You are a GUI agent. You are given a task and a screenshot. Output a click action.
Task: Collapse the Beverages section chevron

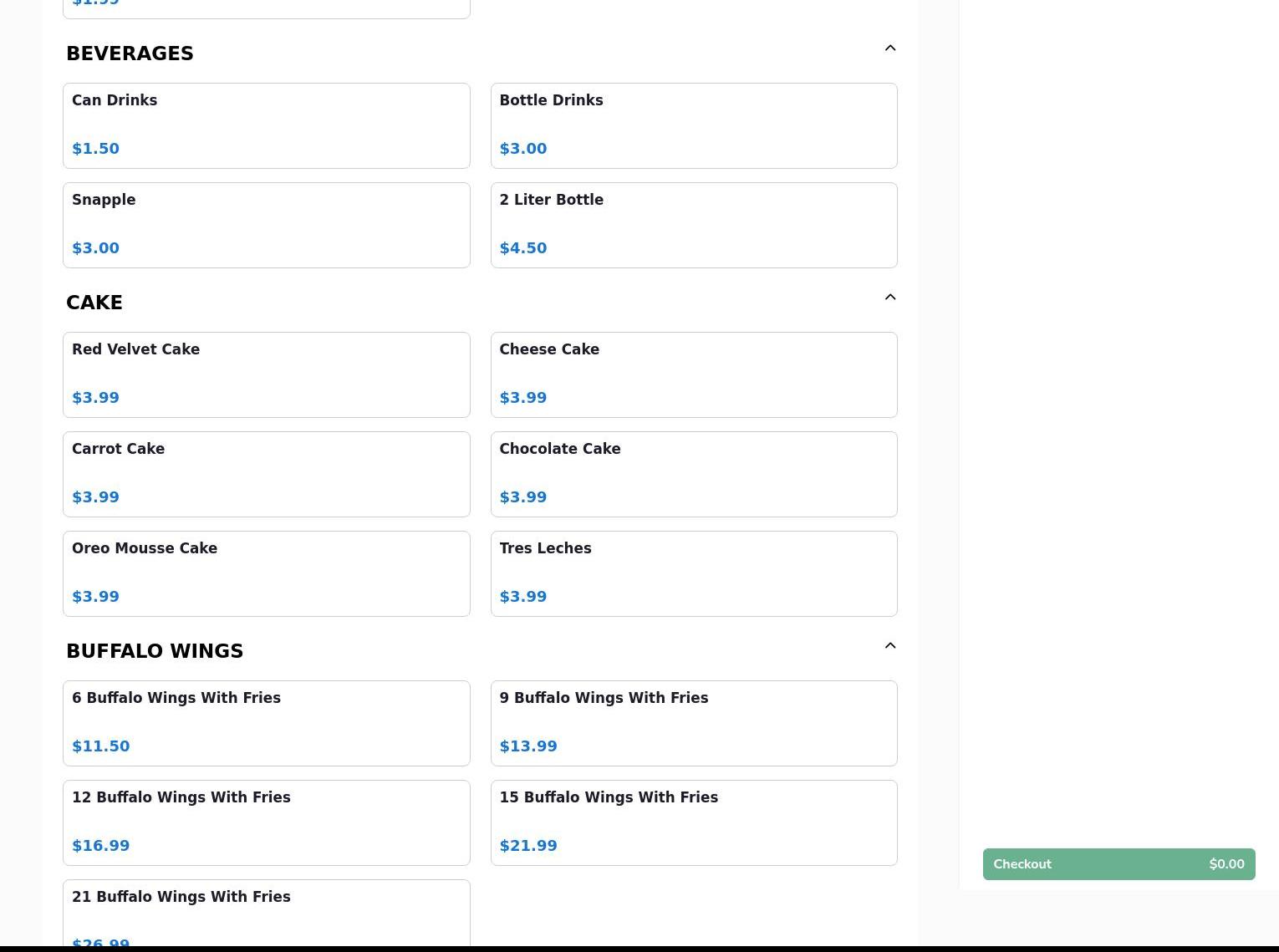point(889,48)
